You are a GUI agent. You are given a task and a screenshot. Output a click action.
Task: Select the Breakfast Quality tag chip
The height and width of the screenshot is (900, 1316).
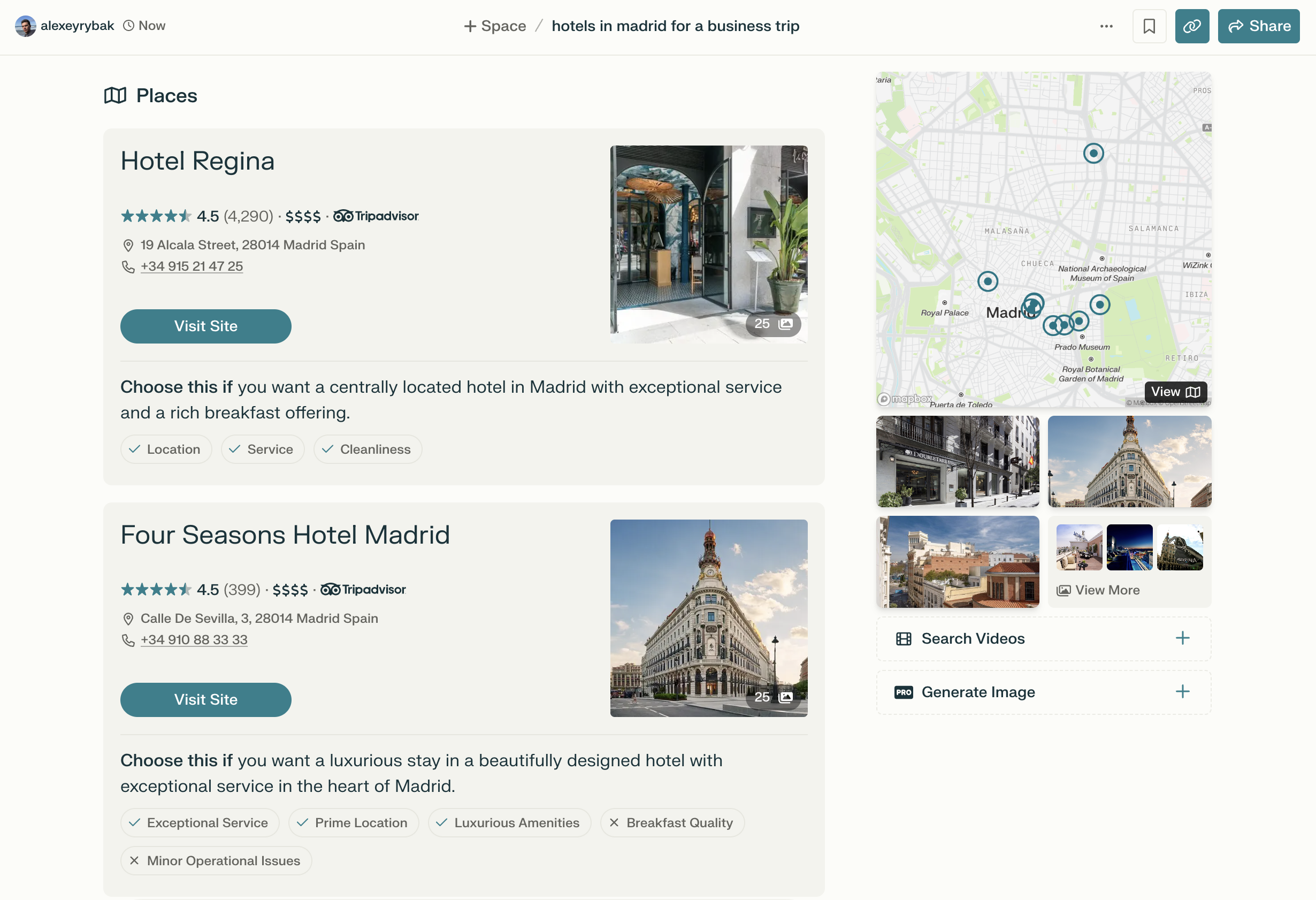click(672, 822)
